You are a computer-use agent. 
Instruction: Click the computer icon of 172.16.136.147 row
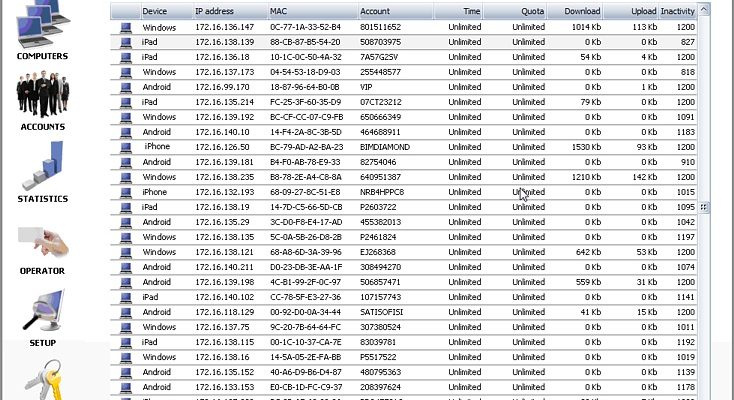(x=125, y=28)
